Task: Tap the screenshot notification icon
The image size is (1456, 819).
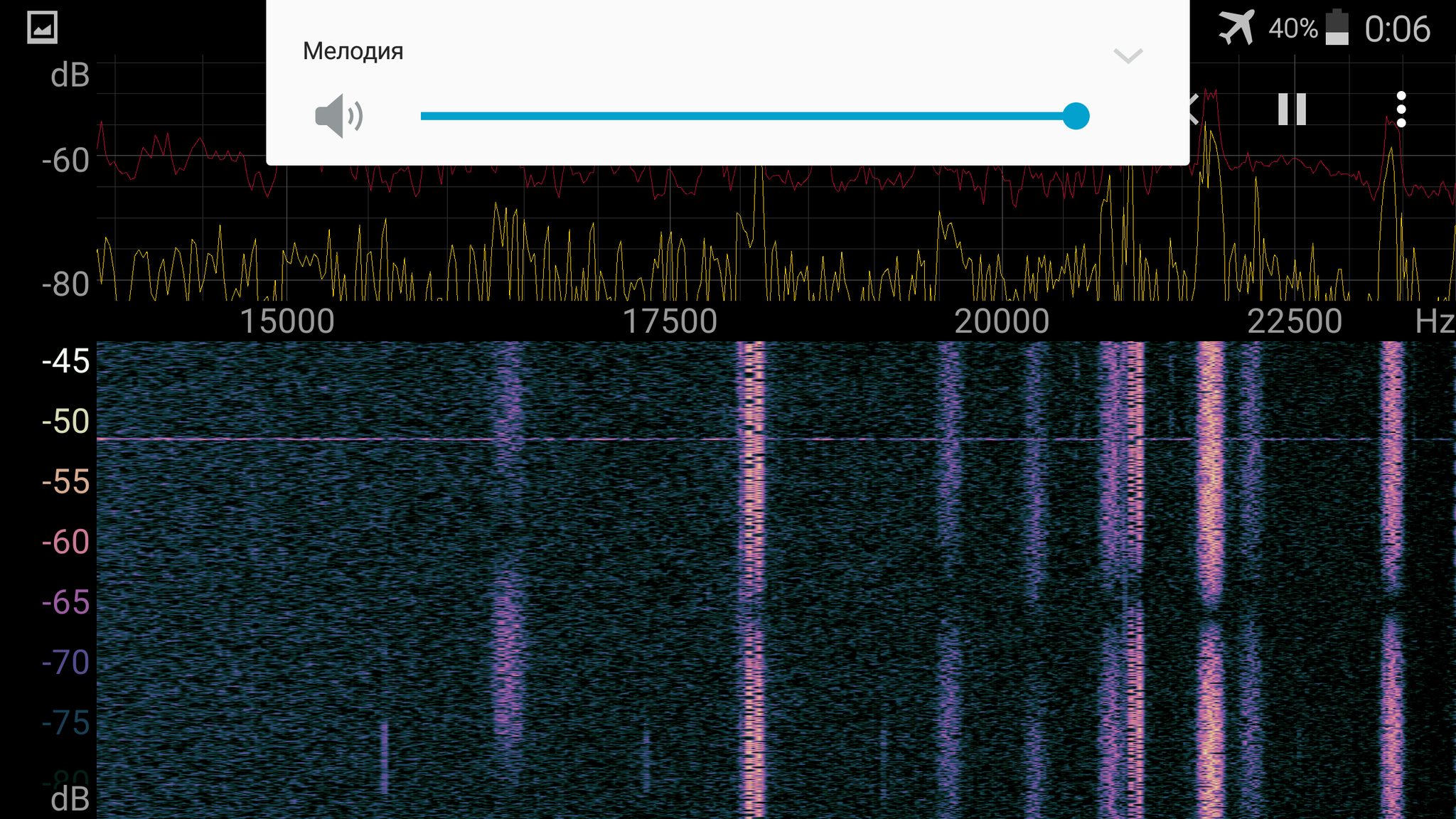Action: pyautogui.click(x=42, y=28)
